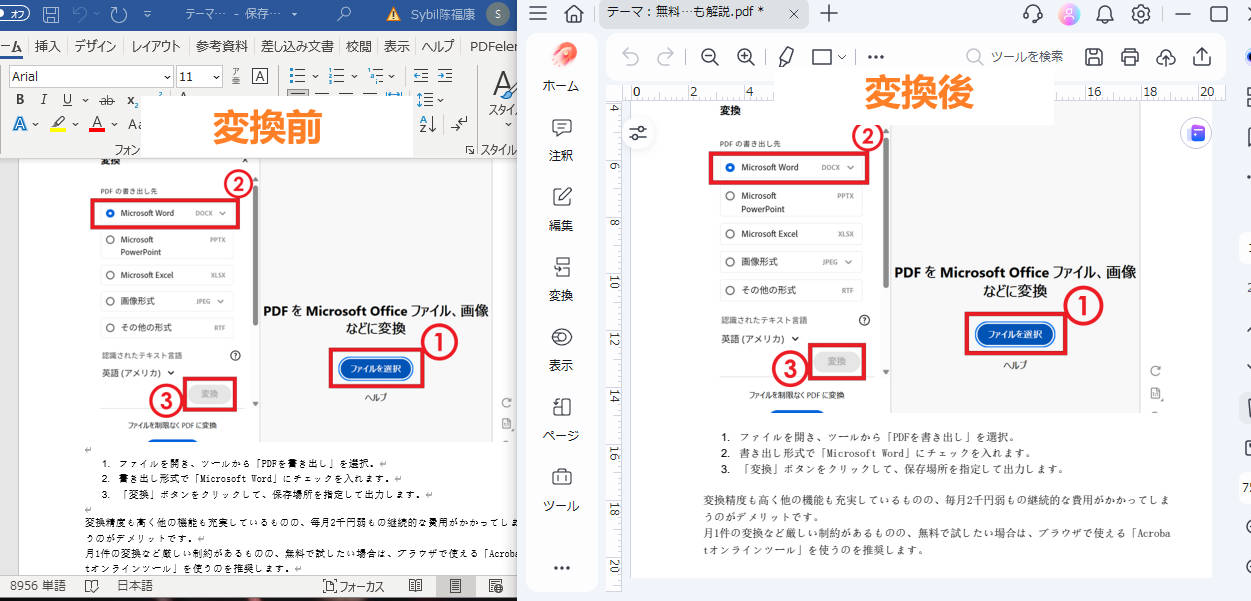1251x601 pixels.
Task: Click the print icon in Acrobat toolbar
Action: pyautogui.click(x=1130, y=57)
